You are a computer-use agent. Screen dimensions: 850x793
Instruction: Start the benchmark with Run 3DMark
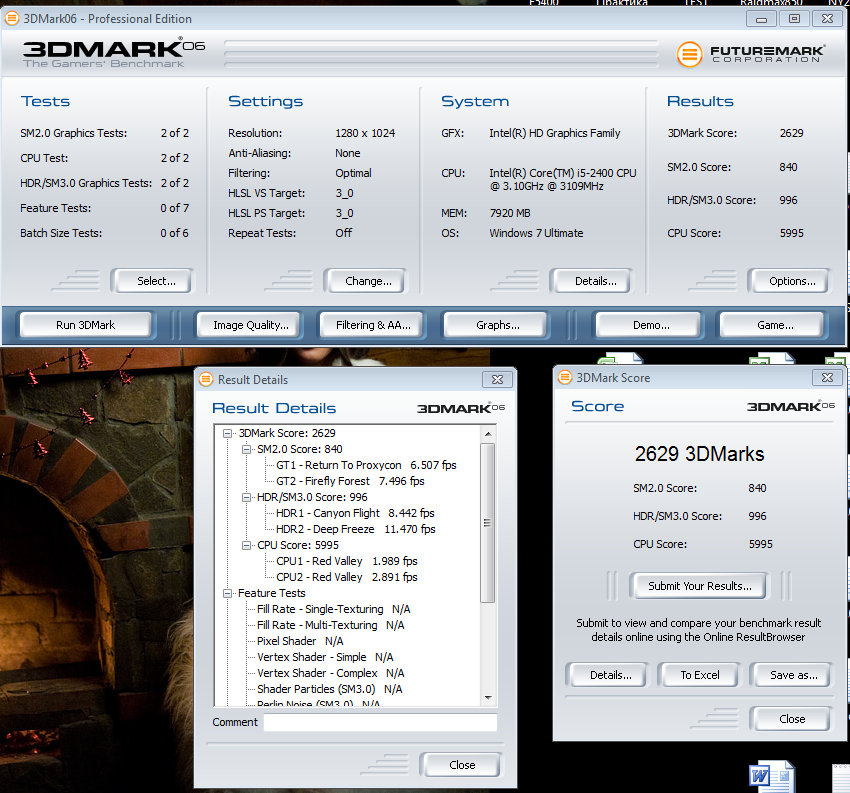coord(86,325)
